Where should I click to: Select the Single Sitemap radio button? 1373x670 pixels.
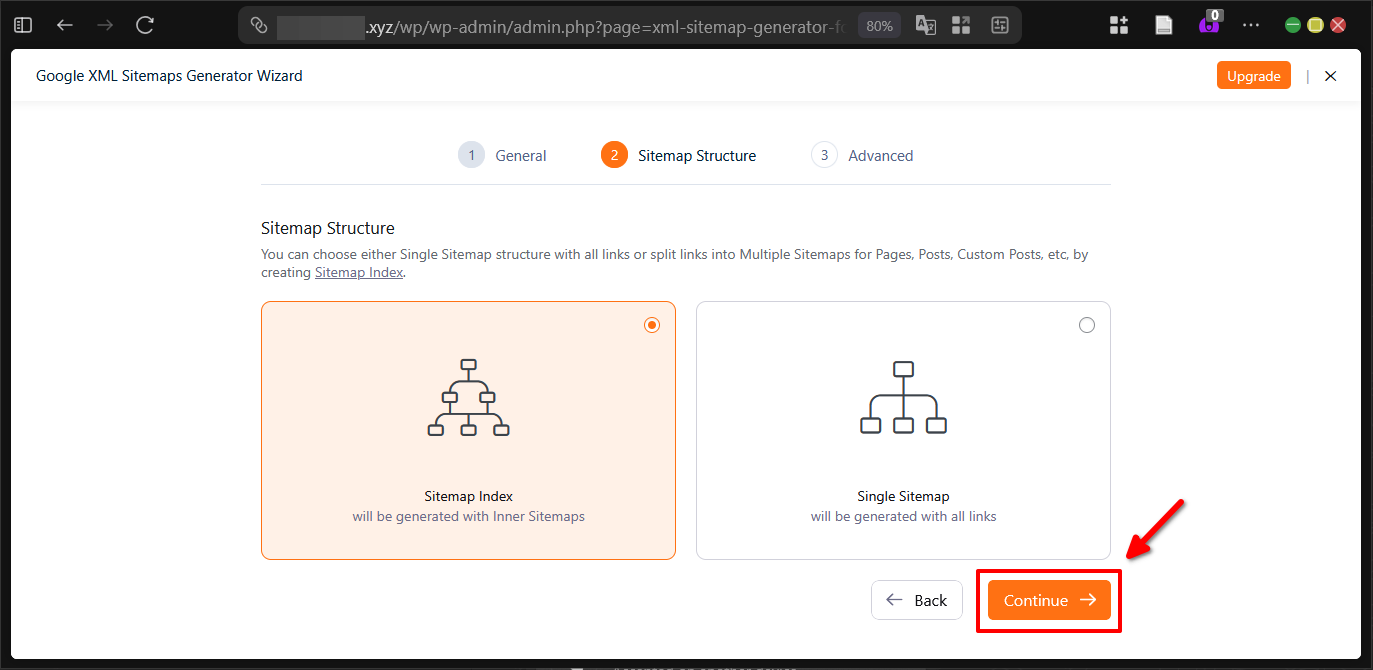point(1087,325)
